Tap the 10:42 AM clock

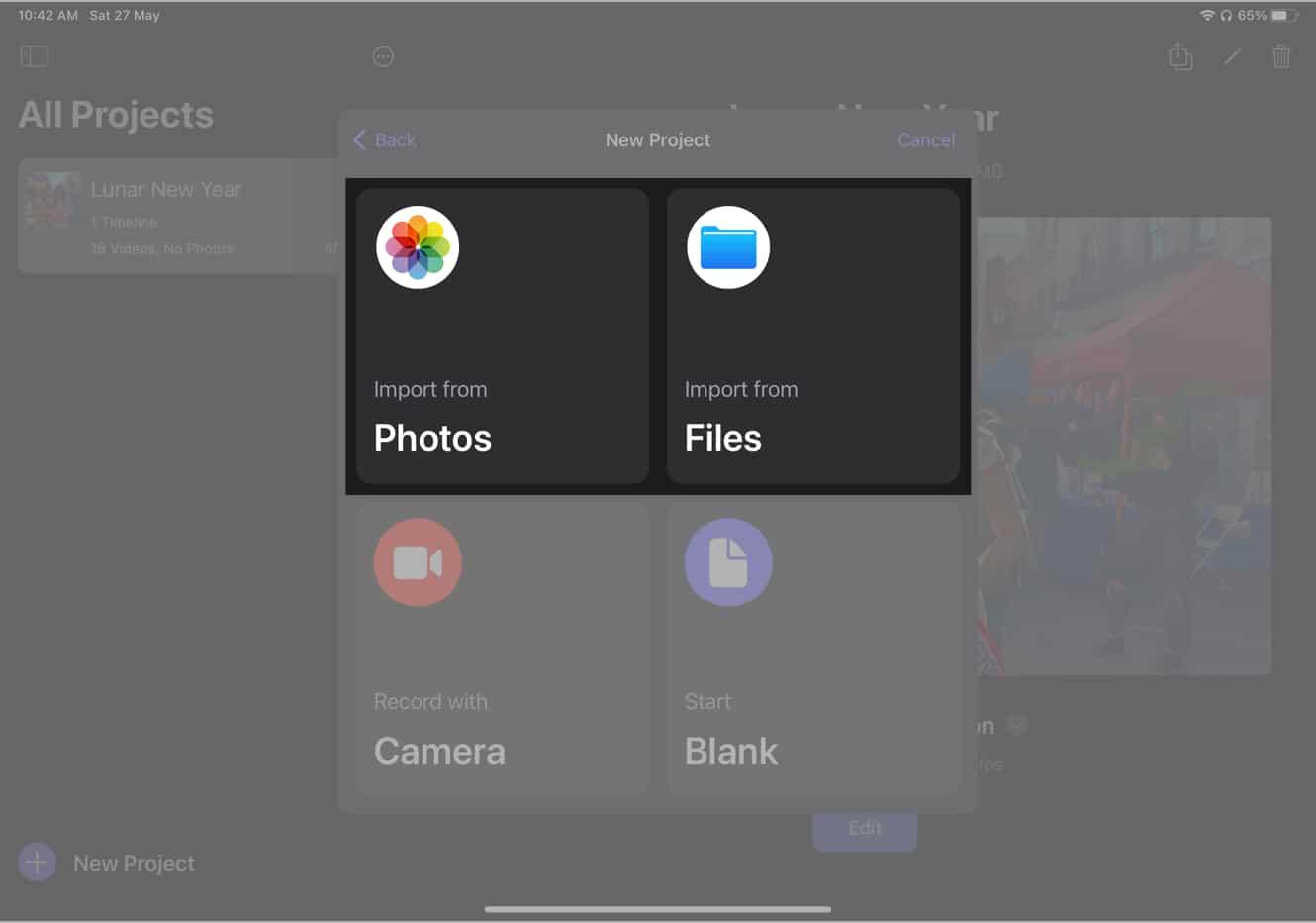[x=47, y=16]
